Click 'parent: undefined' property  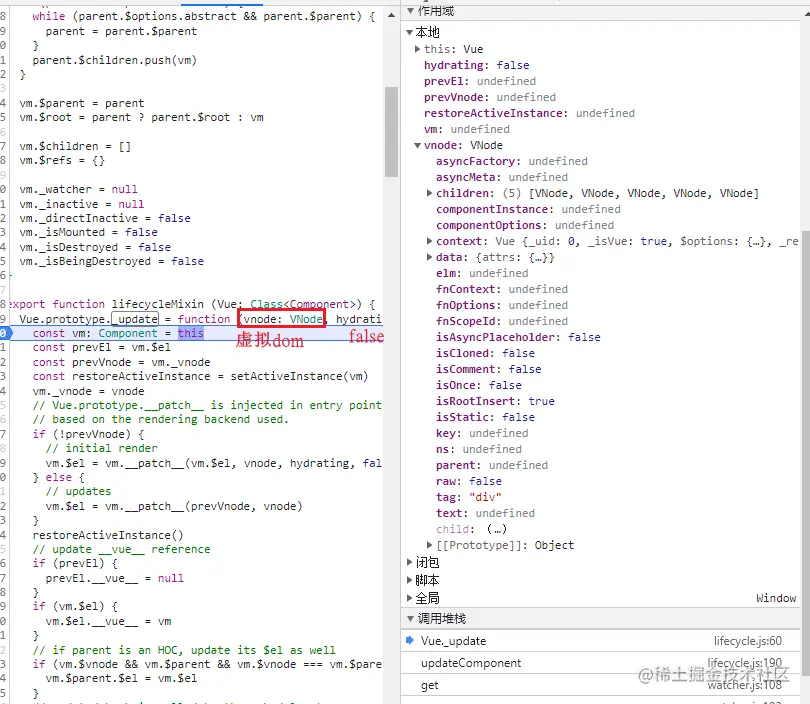(492, 465)
